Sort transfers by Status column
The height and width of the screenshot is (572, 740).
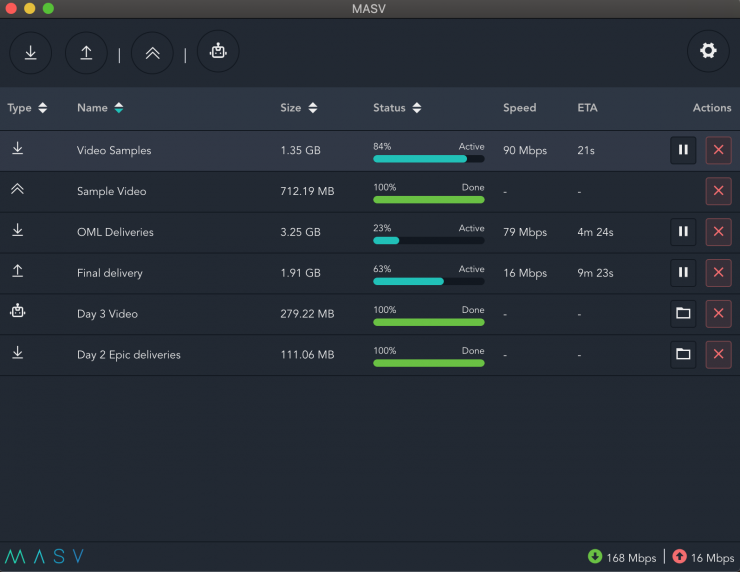point(397,108)
